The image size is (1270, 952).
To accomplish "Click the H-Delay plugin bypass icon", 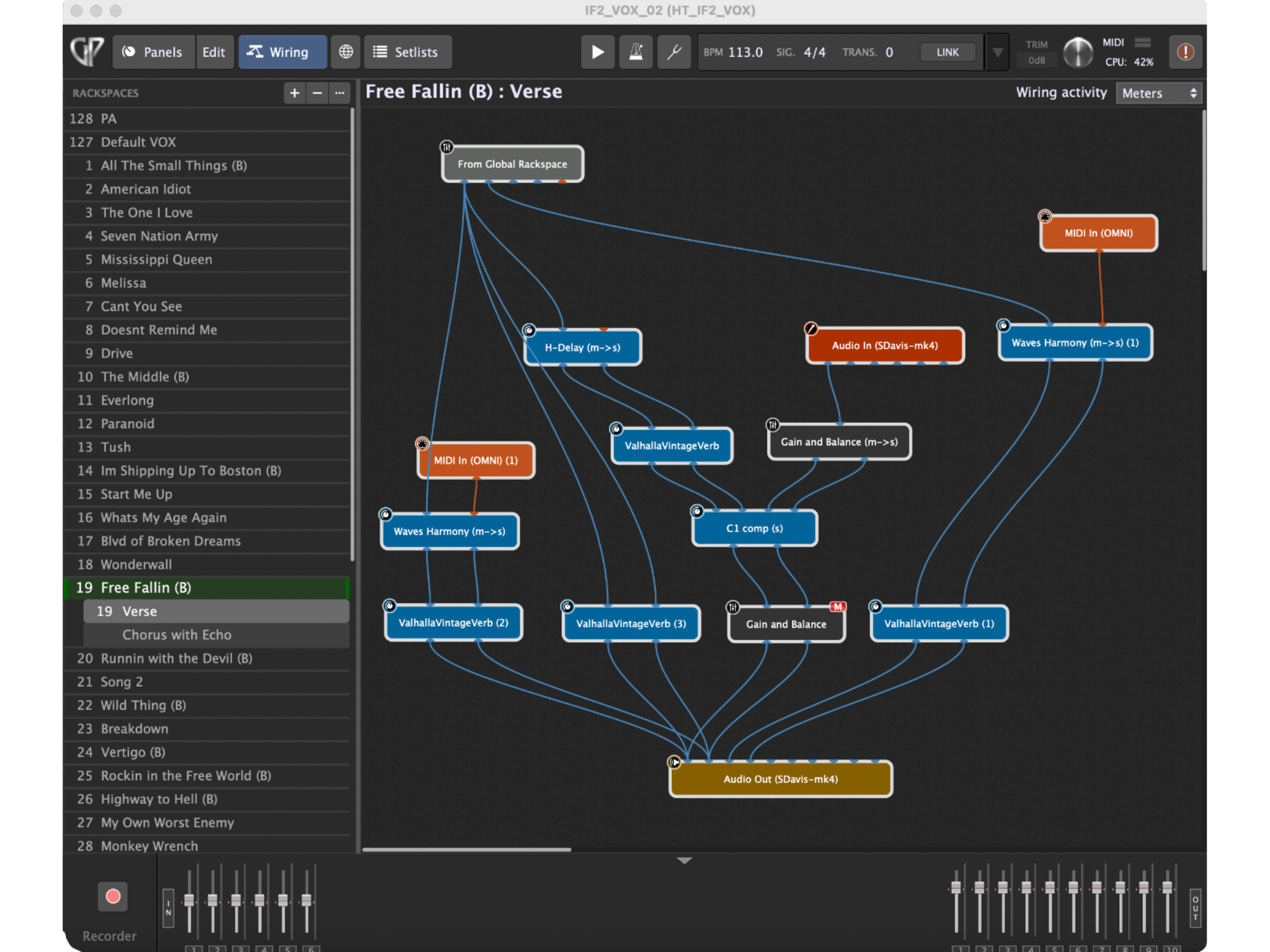I will tap(528, 330).
